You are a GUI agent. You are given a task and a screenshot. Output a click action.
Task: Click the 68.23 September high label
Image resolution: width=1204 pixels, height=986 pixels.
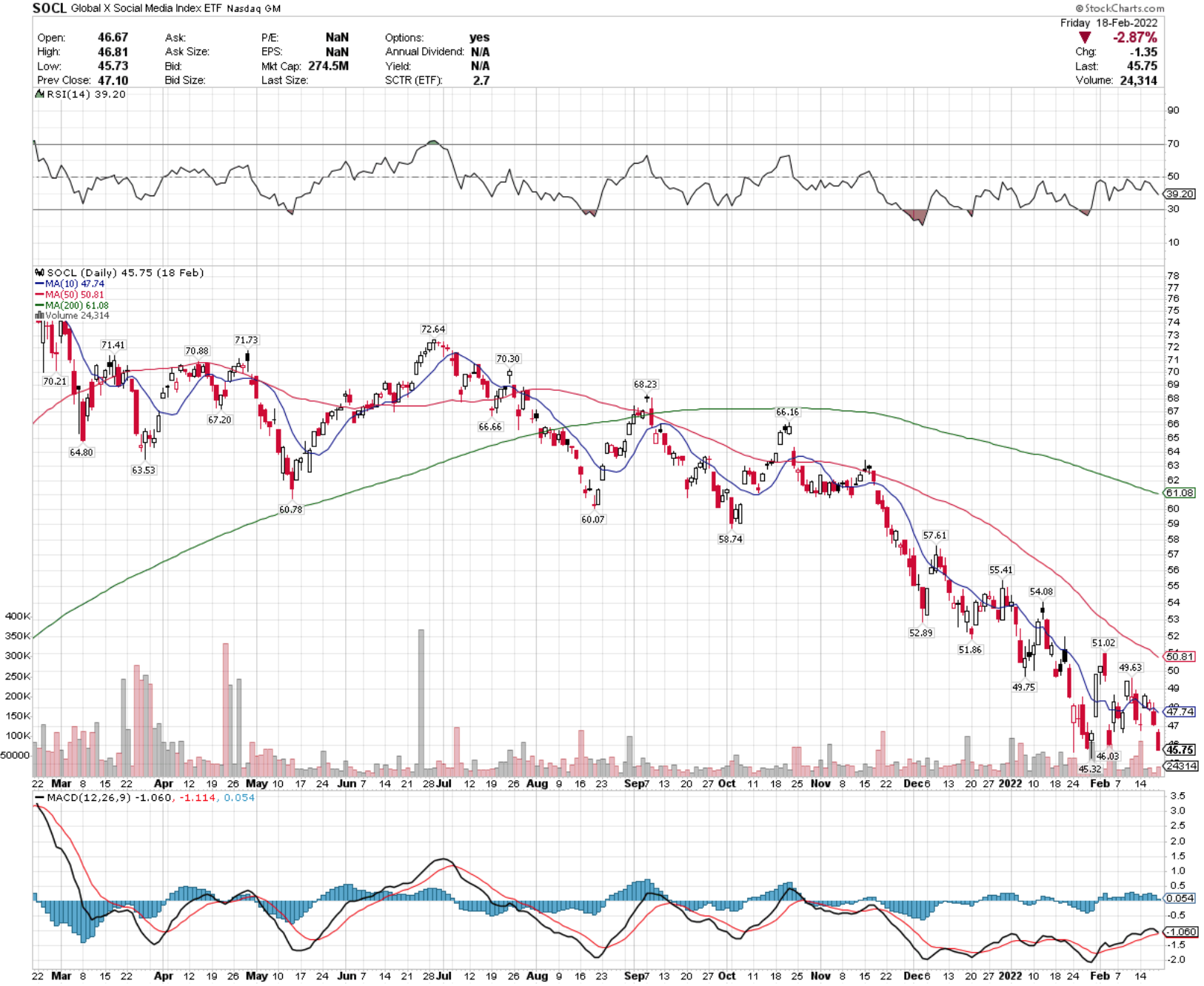646,384
